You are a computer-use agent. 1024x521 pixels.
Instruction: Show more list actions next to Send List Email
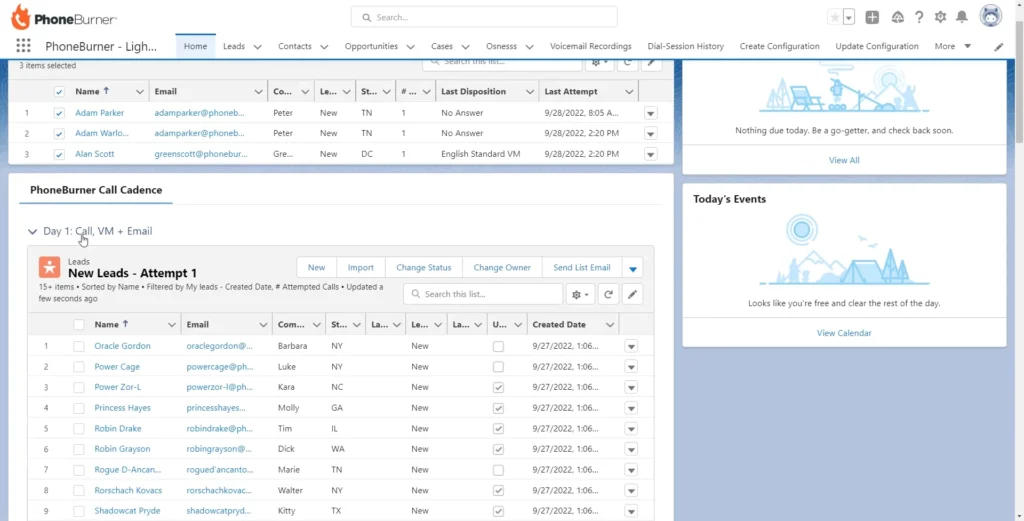click(x=632, y=268)
